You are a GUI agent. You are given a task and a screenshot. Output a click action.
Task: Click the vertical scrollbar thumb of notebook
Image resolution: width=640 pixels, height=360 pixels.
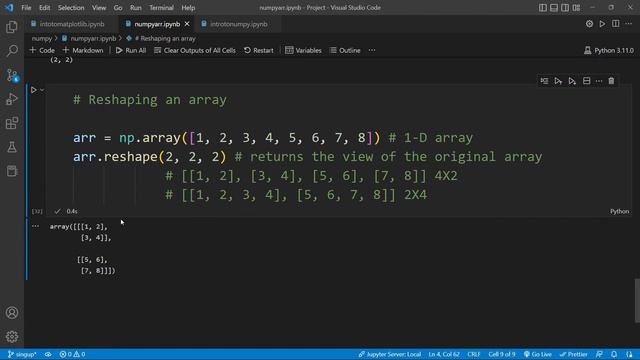(637, 300)
